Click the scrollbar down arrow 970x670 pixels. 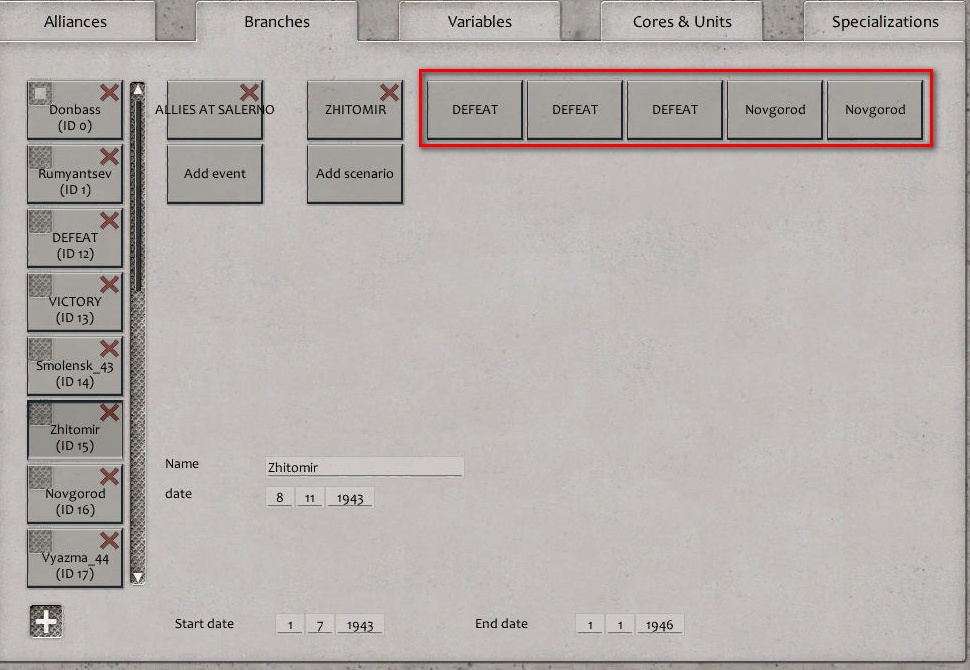point(137,576)
